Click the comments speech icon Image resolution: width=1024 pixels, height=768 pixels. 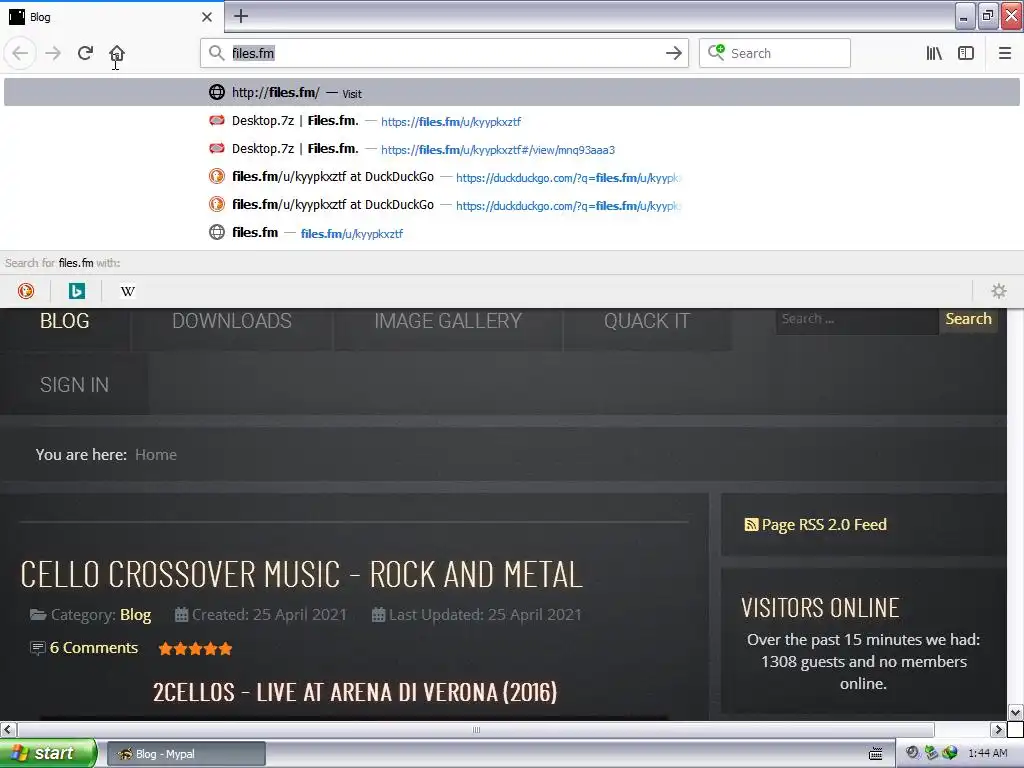click(x=37, y=648)
